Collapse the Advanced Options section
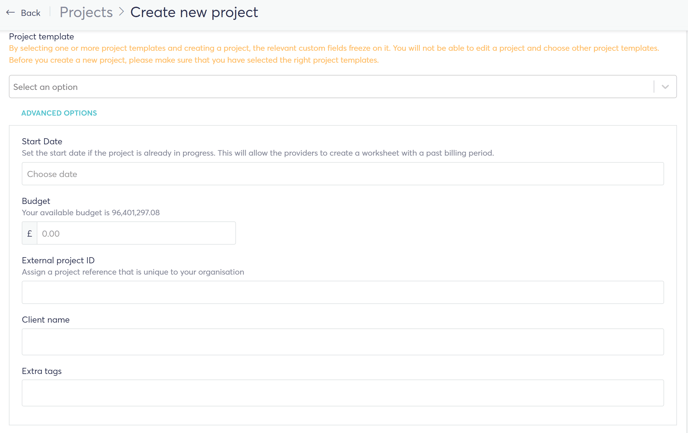 [59, 113]
